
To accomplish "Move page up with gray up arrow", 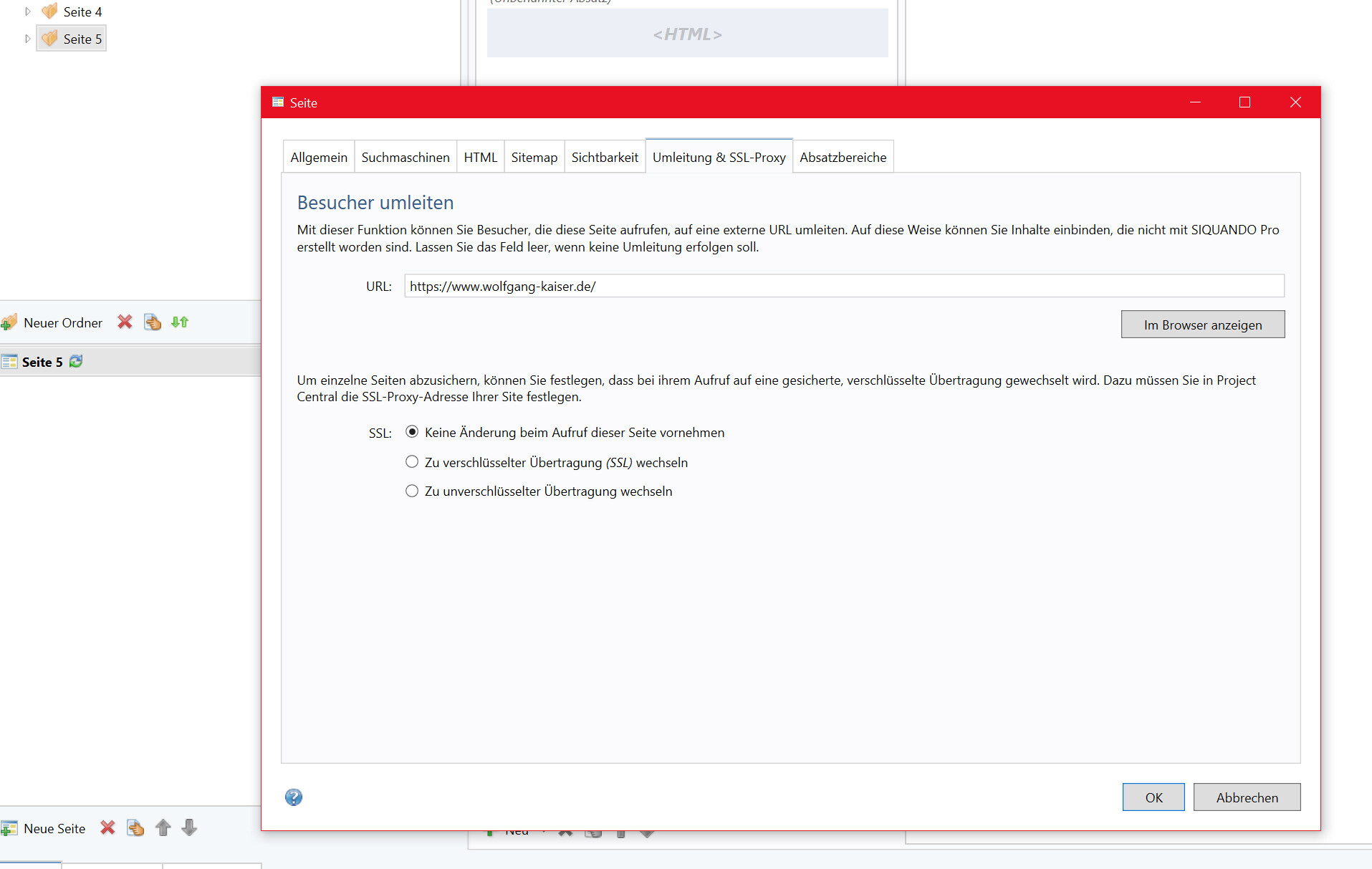I will pyautogui.click(x=163, y=828).
